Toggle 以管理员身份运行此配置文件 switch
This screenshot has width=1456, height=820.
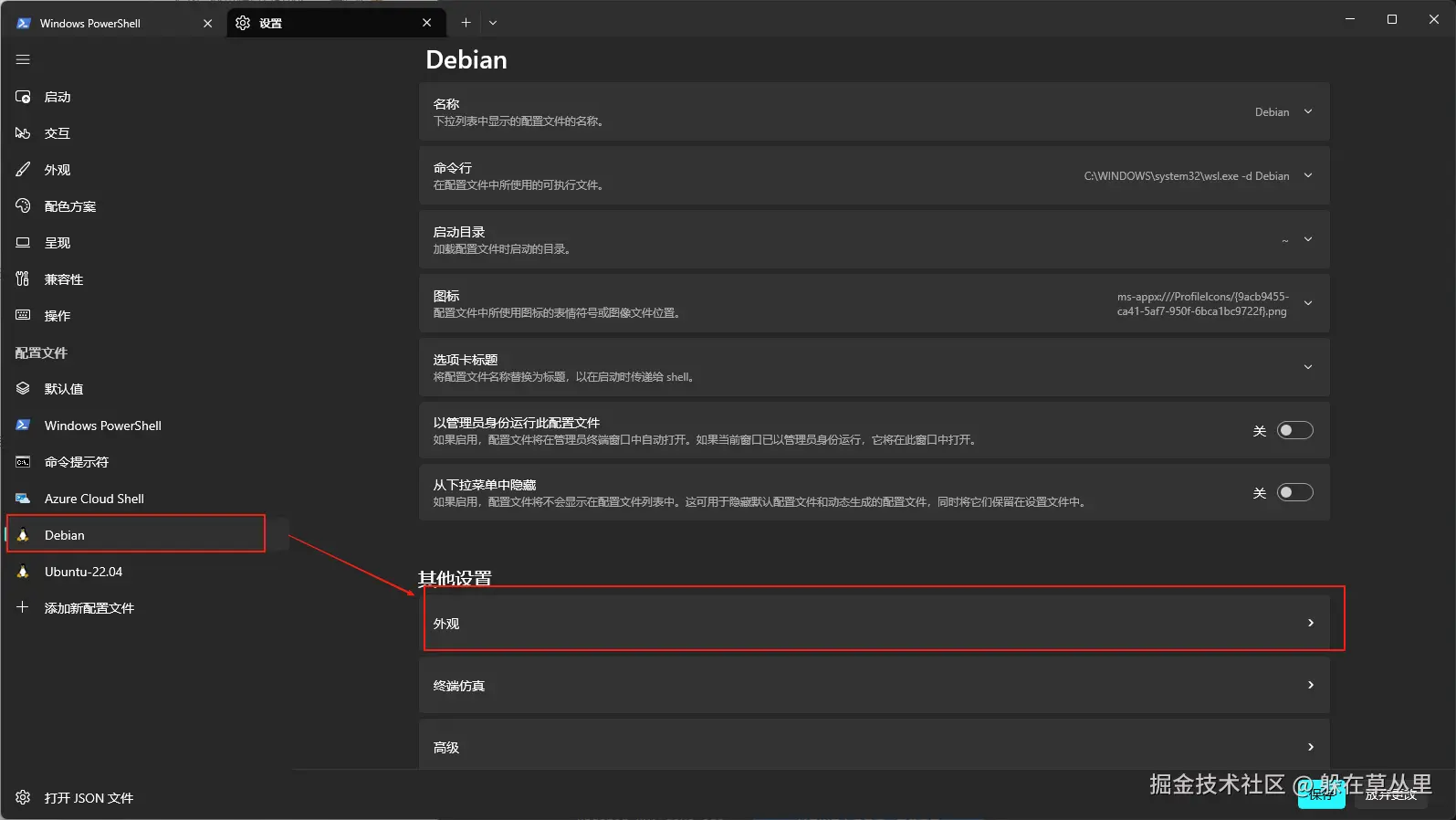pos(1294,430)
